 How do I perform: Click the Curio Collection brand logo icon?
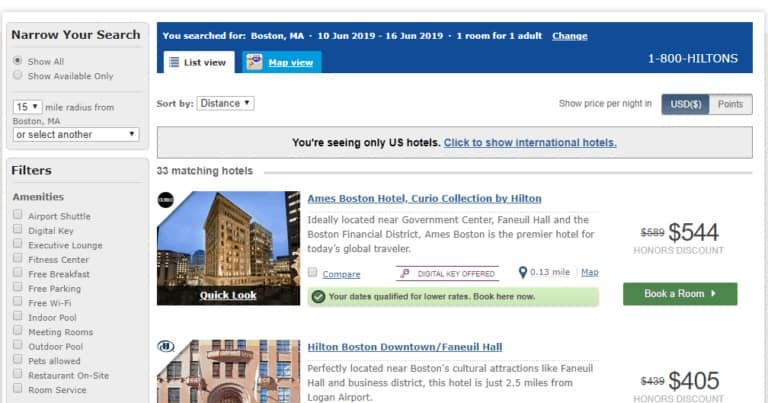coord(166,200)
